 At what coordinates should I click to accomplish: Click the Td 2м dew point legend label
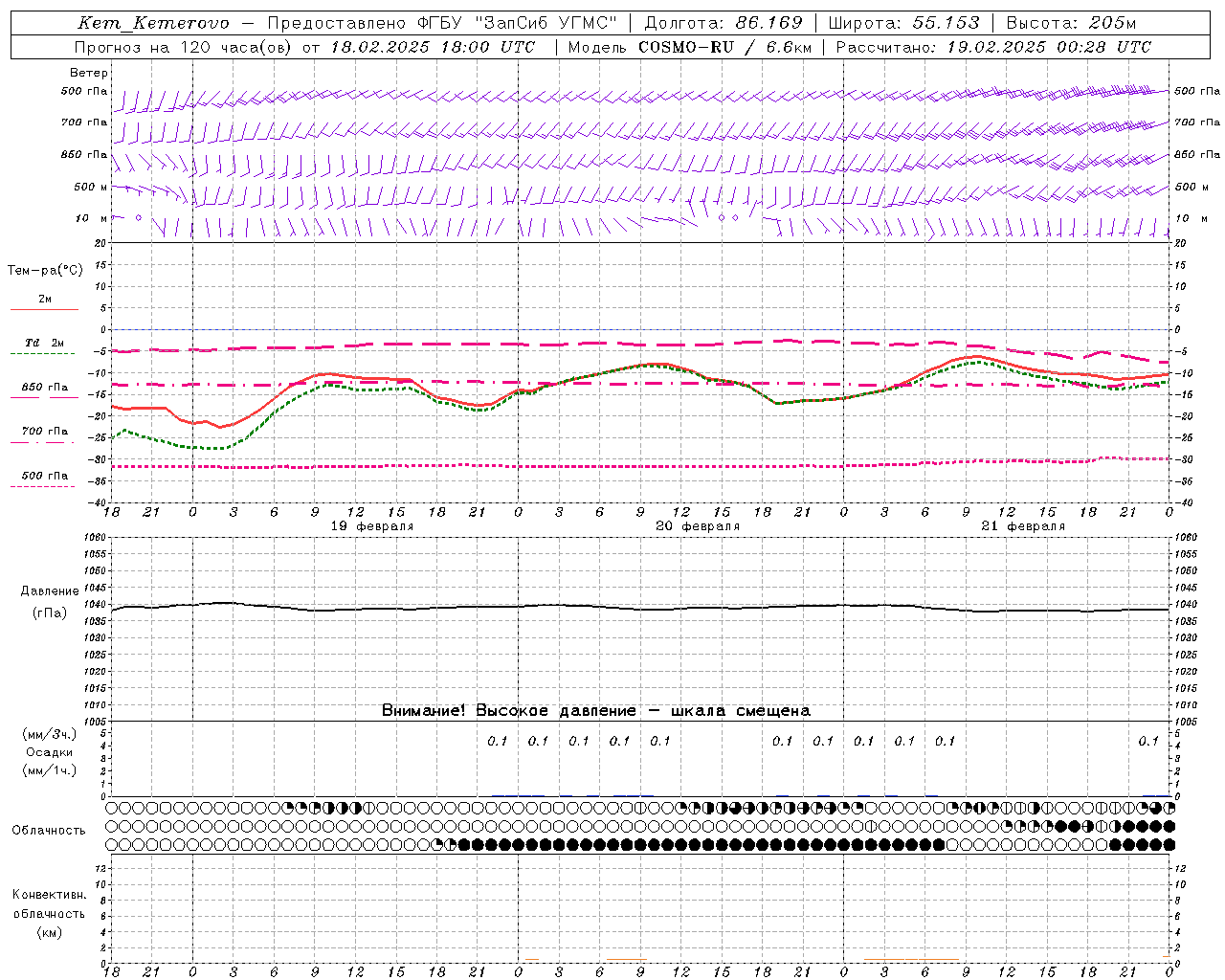click(x=44, y=343)
